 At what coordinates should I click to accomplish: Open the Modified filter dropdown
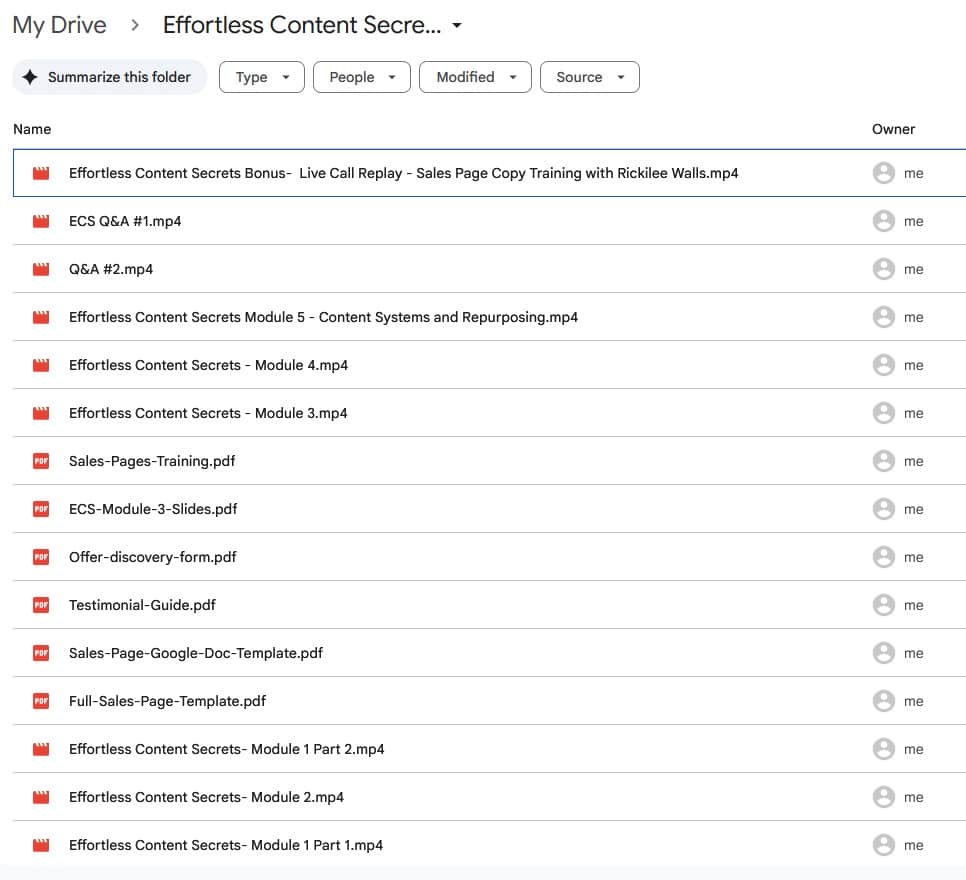(x=474, y=77)
